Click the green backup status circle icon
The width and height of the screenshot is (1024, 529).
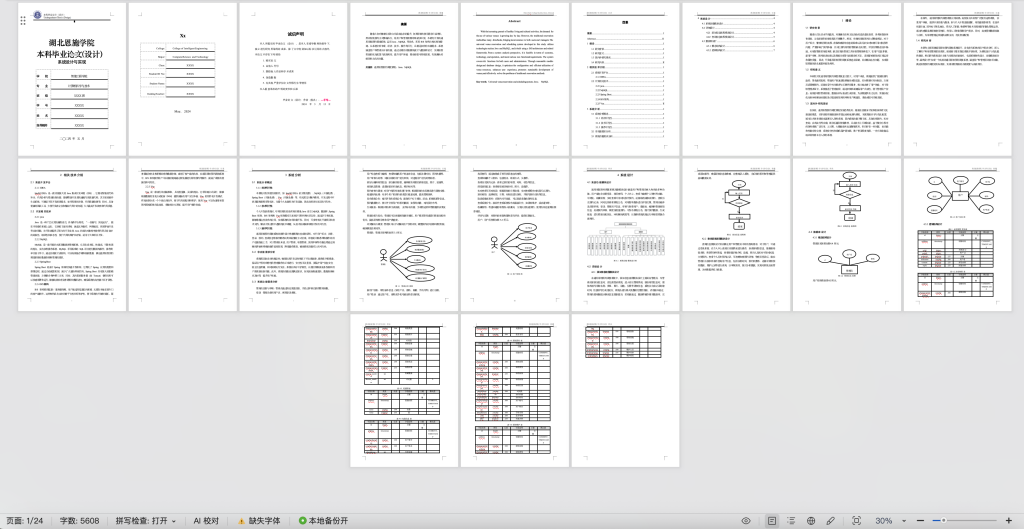[x=302, y=521]
